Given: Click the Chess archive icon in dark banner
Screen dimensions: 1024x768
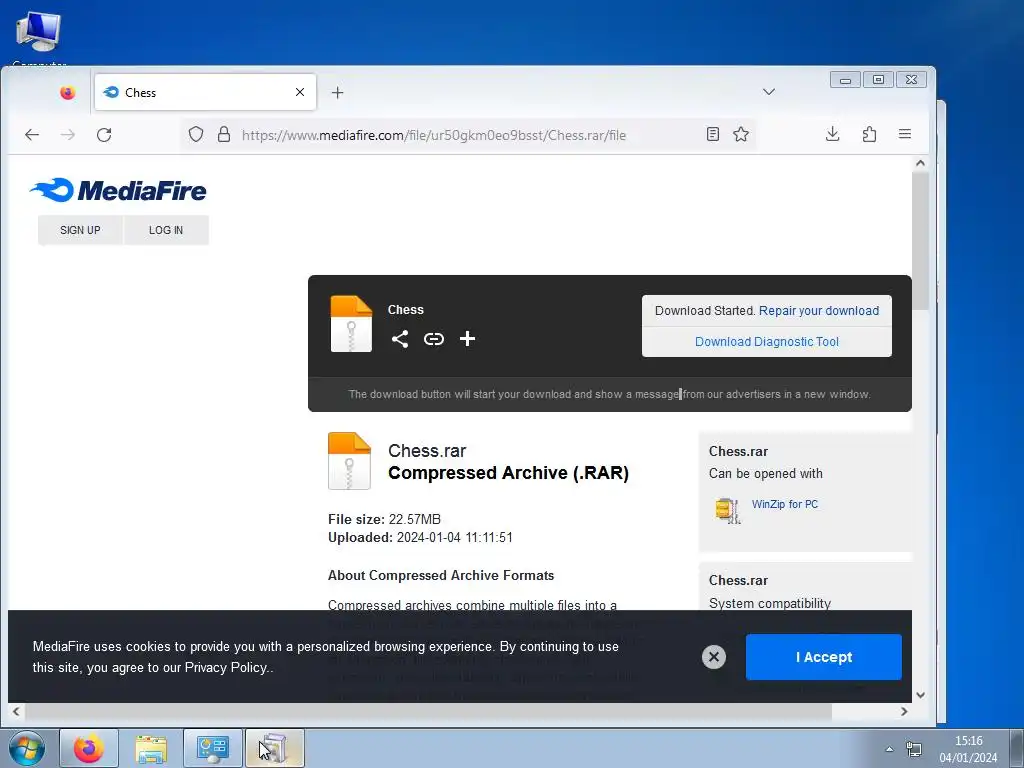Looking at the screenshot, I should (x=351, y=324).
